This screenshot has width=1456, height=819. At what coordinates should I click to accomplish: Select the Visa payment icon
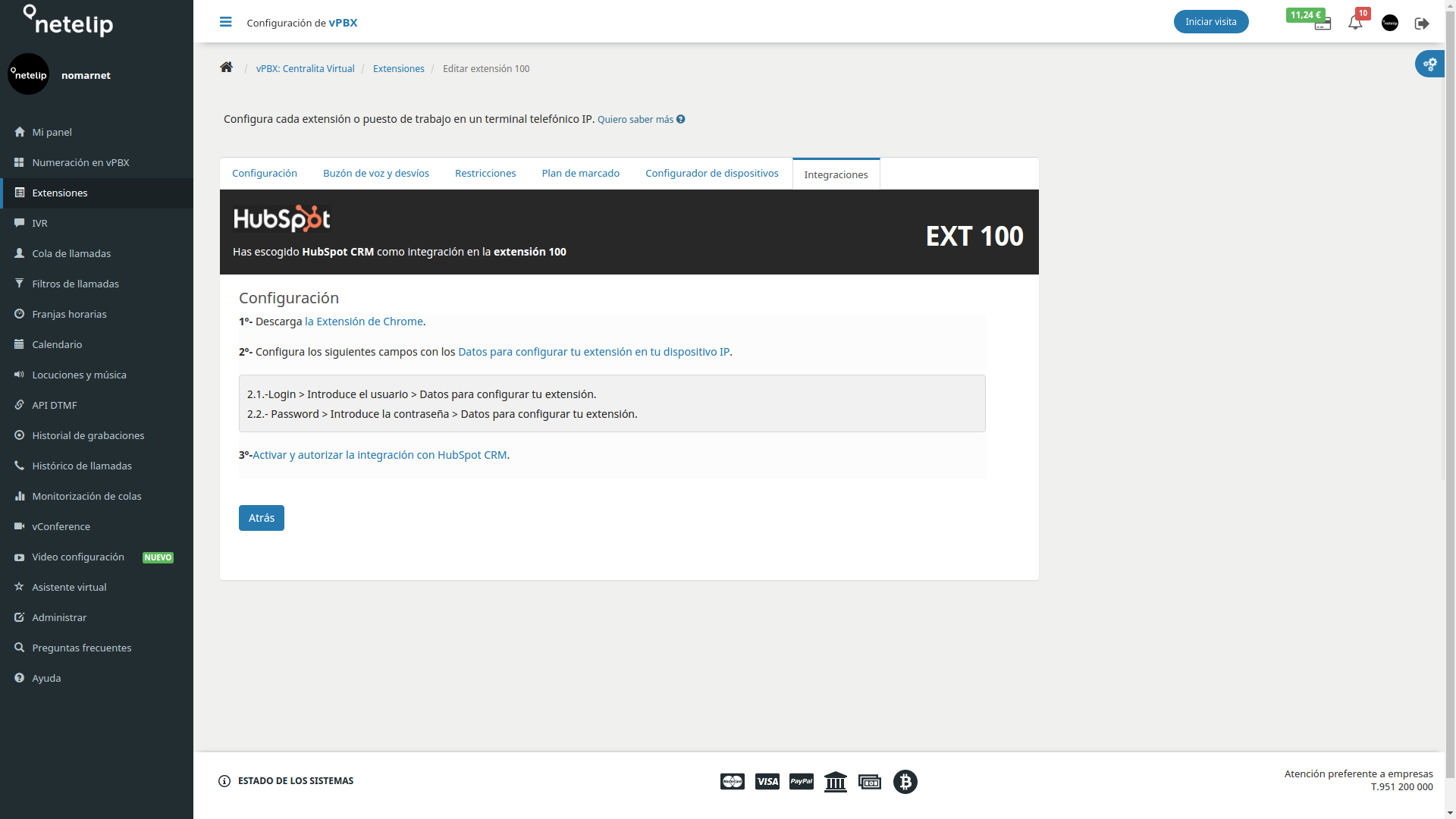(x=767, y=782)
